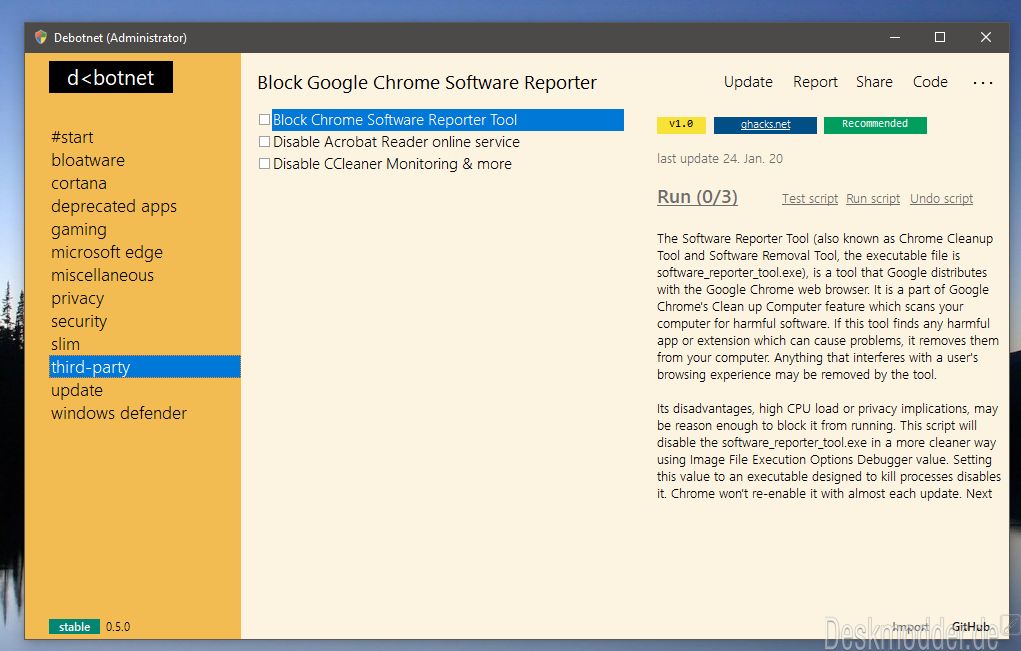Open the GitHub link
Viewport: 1021px width, 651px height.
pos(970,627)
